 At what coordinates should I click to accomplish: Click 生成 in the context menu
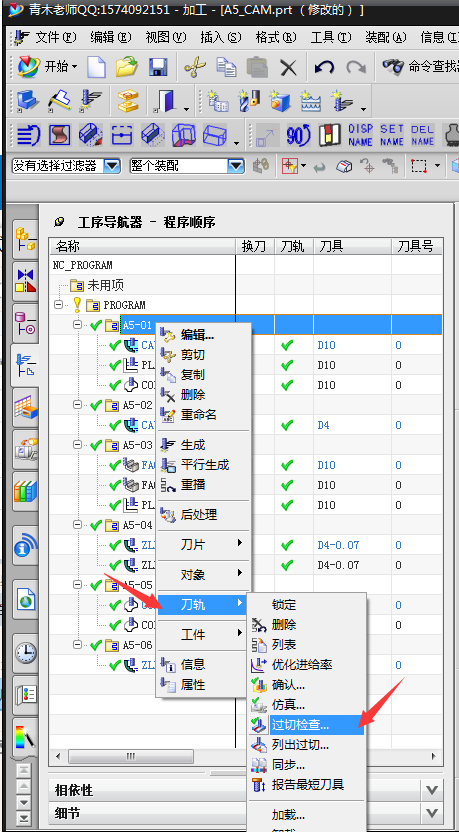(193, 445)
